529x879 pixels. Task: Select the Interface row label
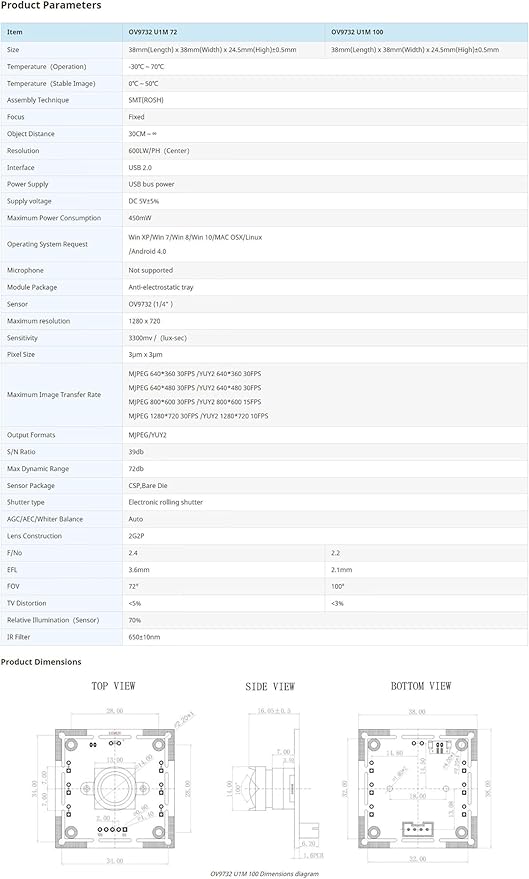coord(21,168)
